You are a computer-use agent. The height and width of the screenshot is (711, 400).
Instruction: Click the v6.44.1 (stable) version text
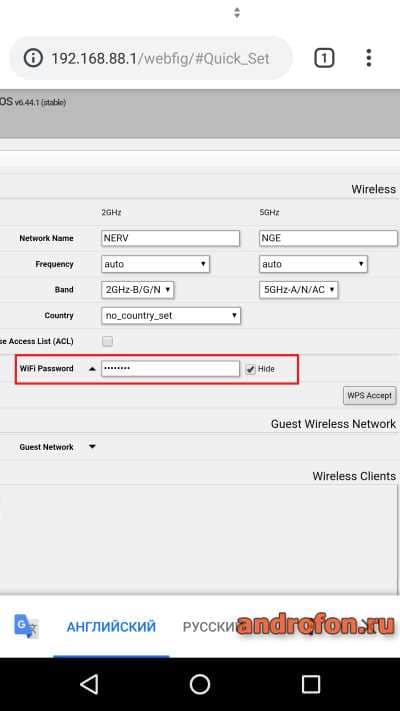(40, 102)
